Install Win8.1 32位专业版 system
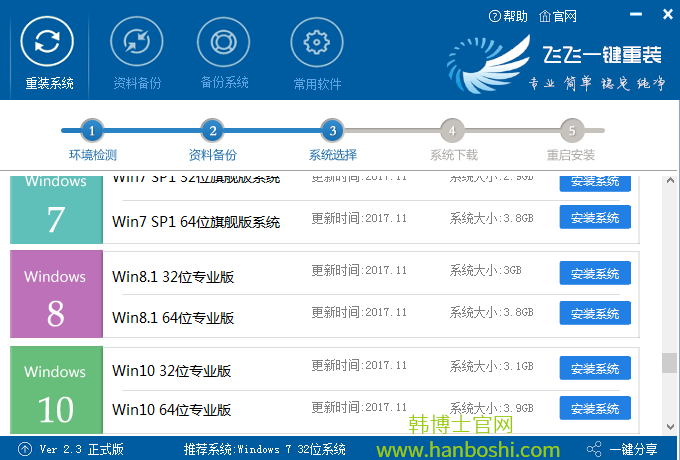The image size is (680, 460). (x=595, y=273)
